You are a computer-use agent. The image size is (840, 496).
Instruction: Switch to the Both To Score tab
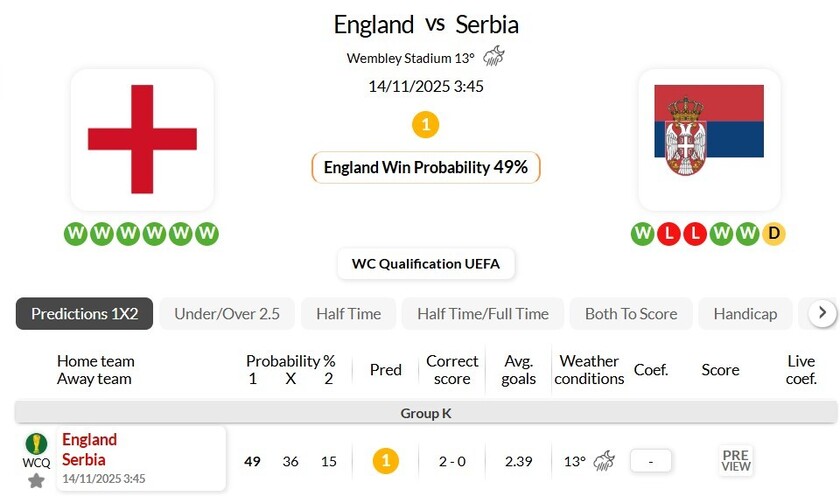click(x=631, y=314)
